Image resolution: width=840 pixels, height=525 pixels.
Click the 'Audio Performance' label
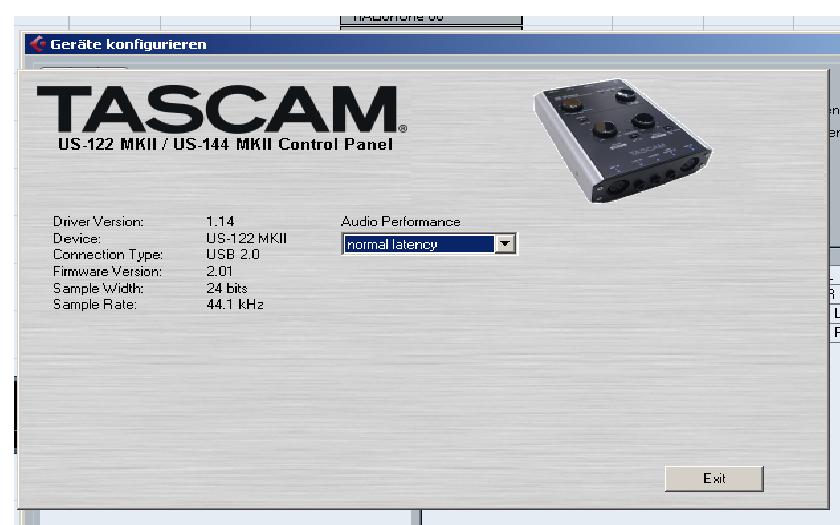(401, 221)
